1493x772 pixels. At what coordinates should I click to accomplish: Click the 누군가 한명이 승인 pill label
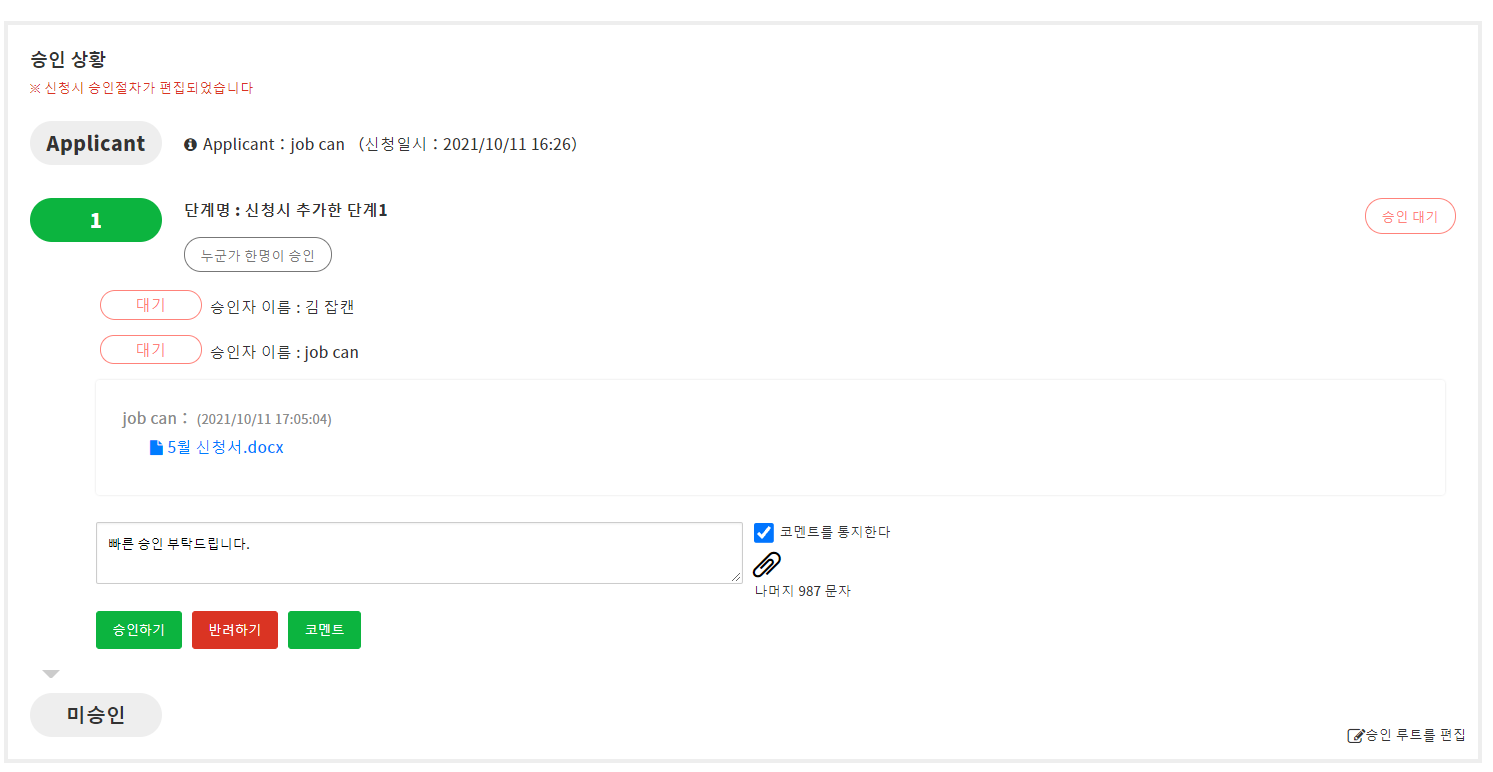[x=258, y=255]
